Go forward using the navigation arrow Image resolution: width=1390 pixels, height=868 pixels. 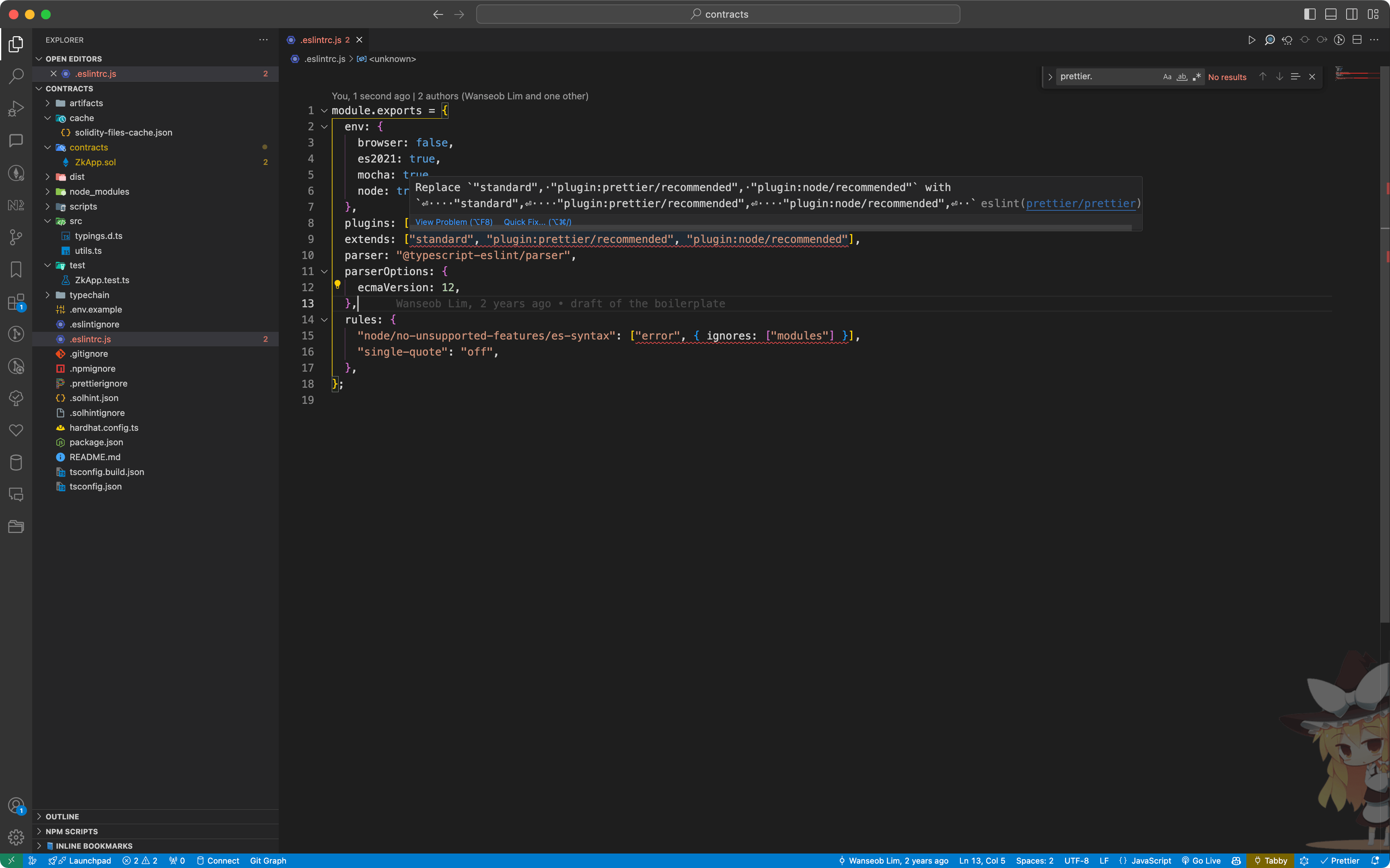point(459,14)
